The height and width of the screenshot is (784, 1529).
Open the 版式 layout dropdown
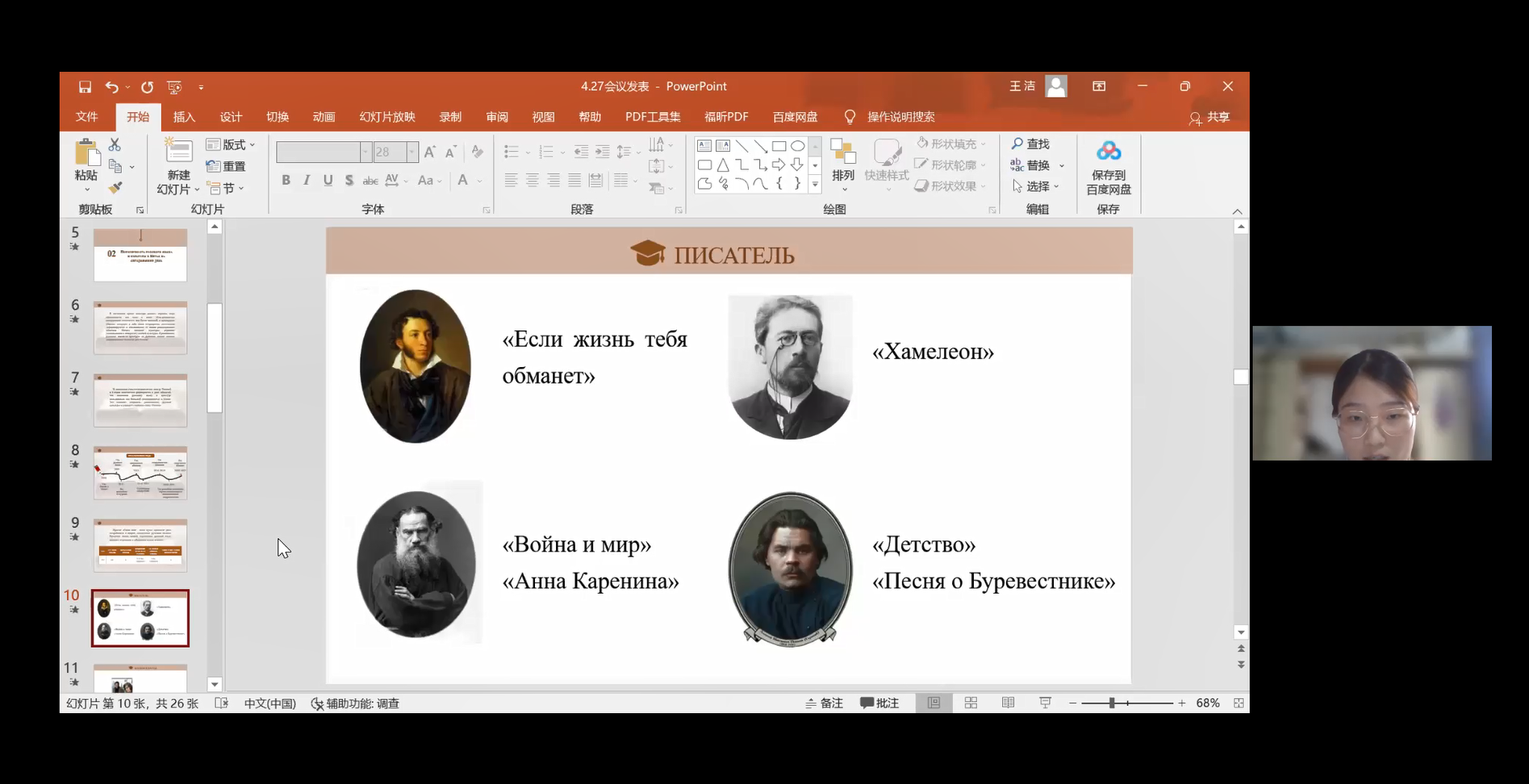pos(231,144)
